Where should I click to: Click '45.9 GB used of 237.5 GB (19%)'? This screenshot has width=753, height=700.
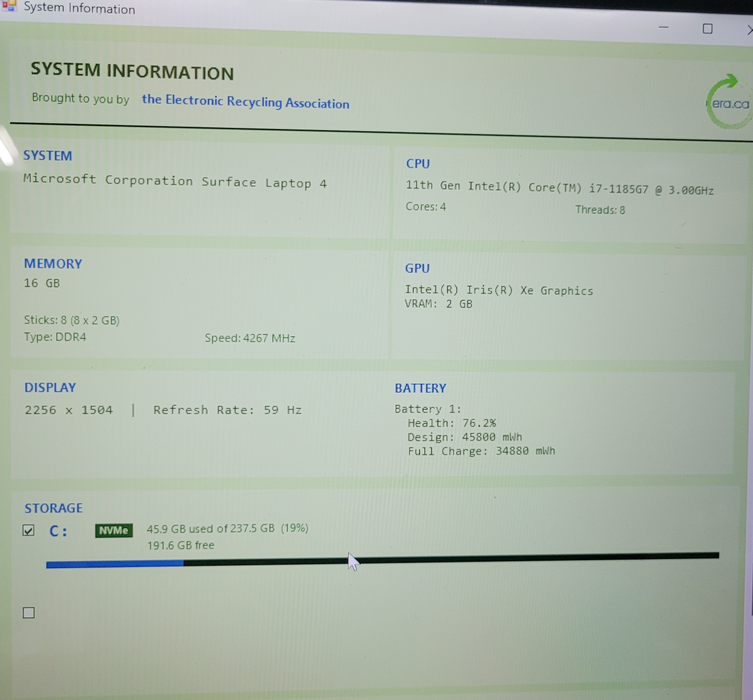[227, 529]
